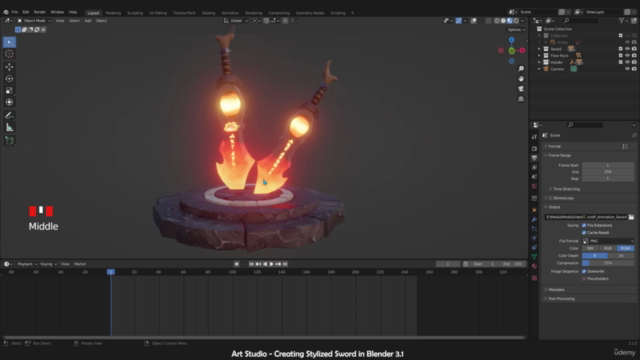The image size is (640, 360).
Task: Open the Render menu
Action: tap(40, 12)
